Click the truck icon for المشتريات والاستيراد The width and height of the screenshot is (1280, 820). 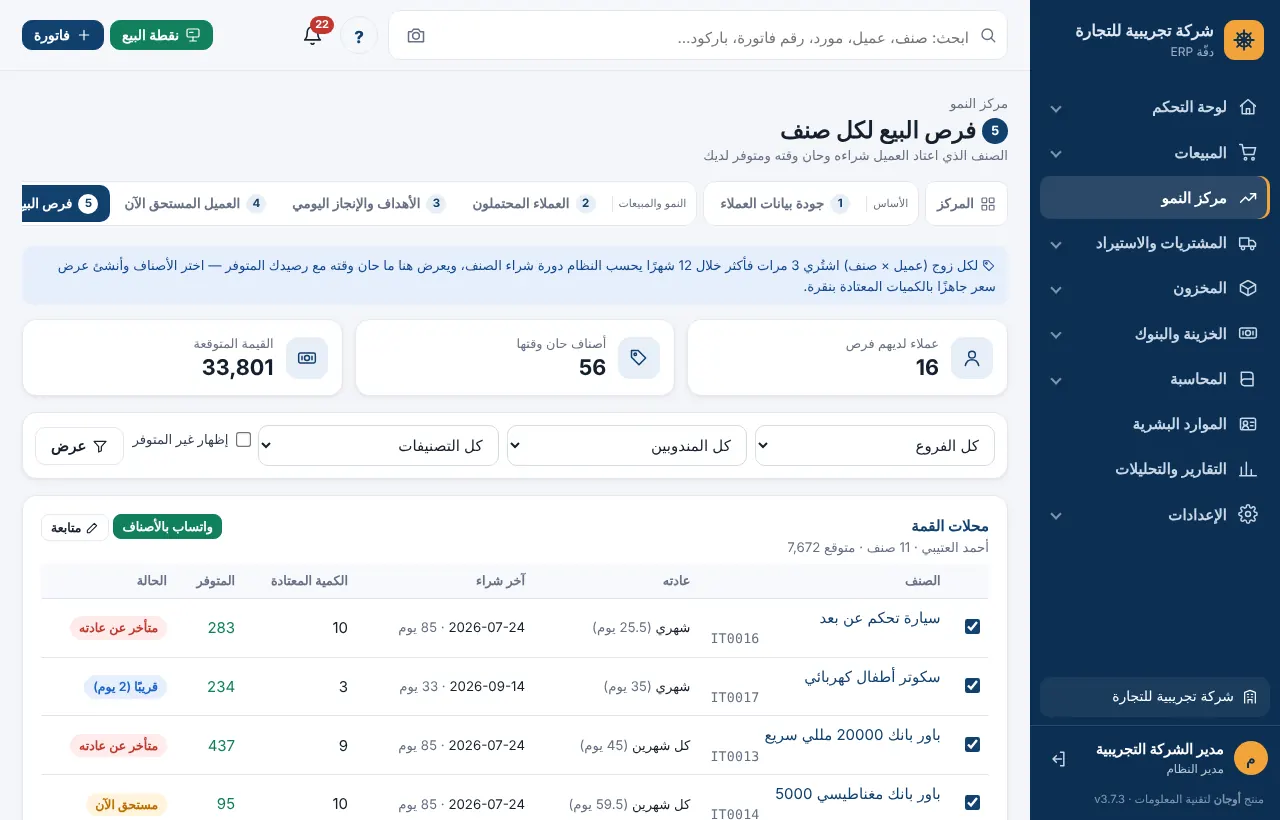[1247, 243]
